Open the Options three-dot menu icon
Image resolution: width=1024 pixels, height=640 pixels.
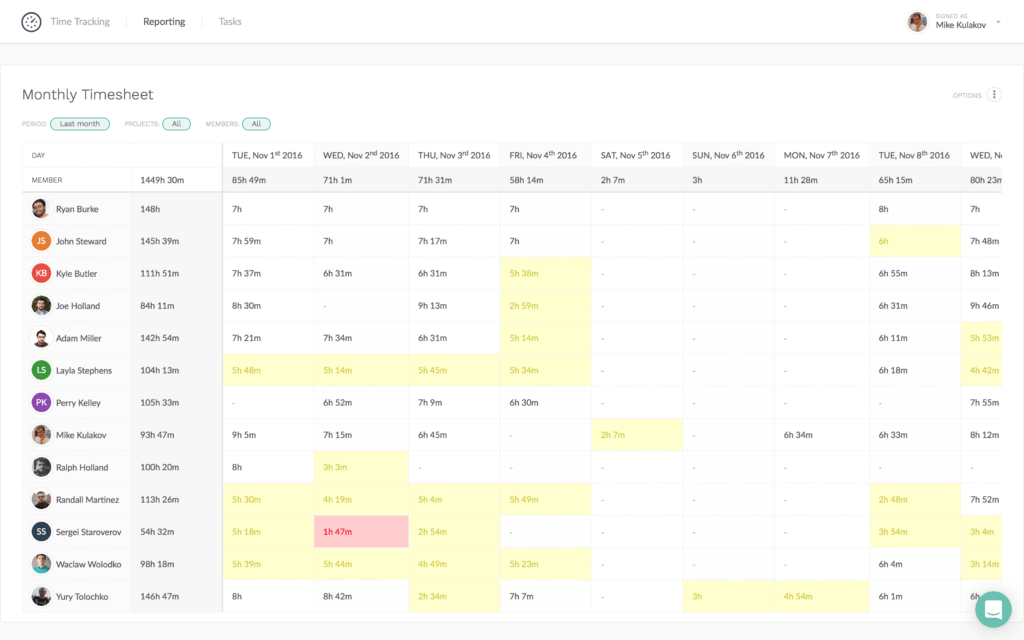tap(995, 94)
